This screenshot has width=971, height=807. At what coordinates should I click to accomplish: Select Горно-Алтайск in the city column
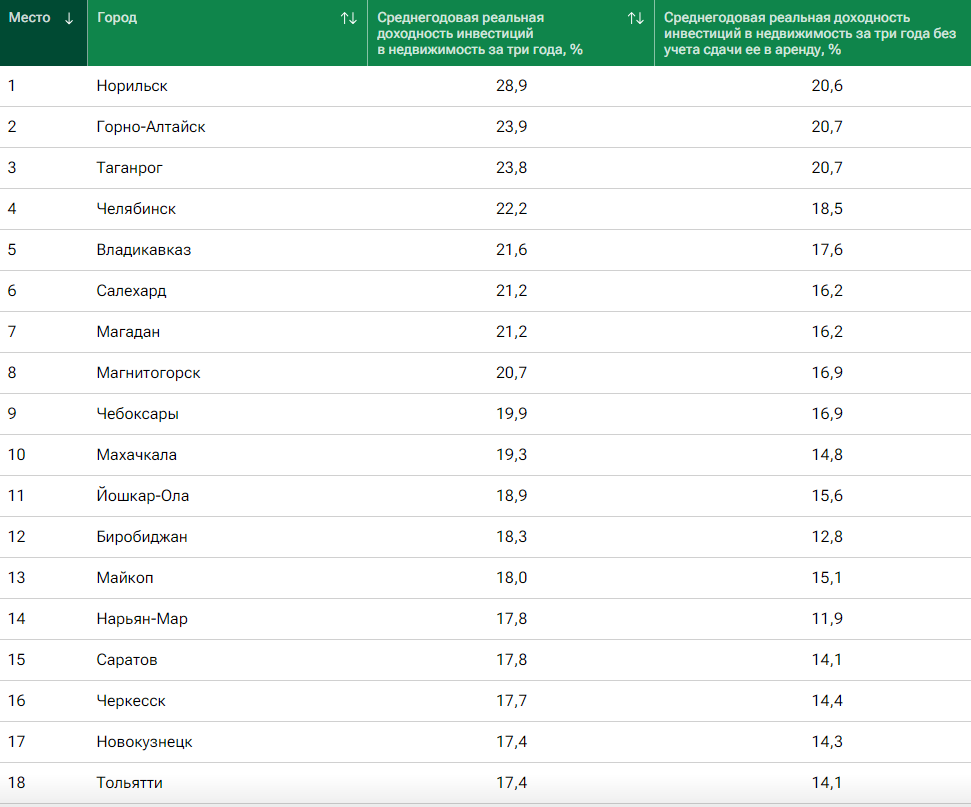[x=151, y=127]
